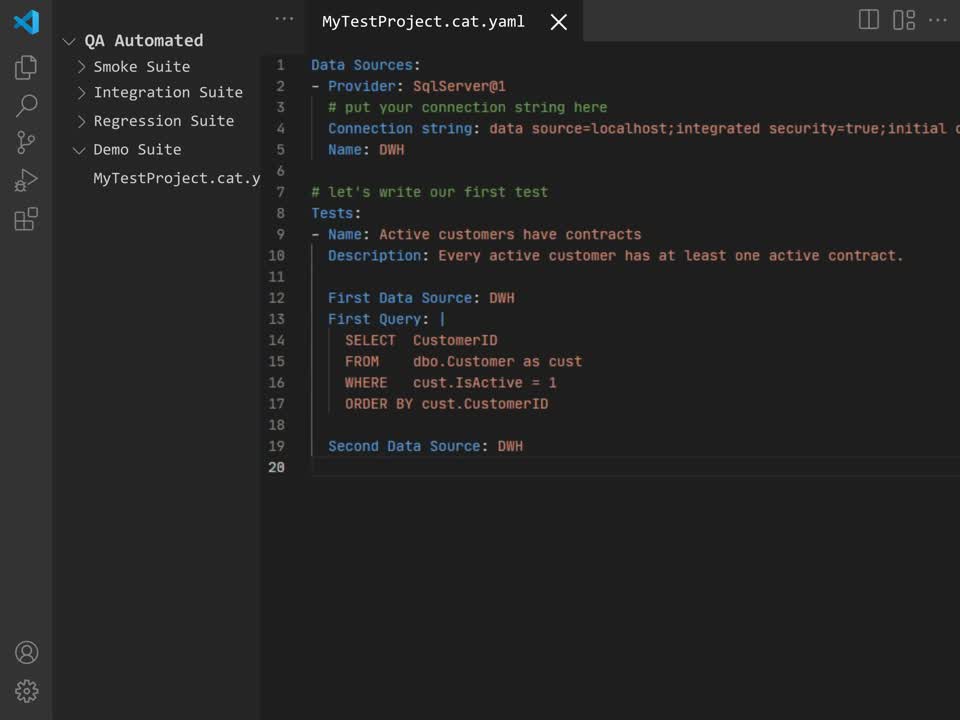
Task: Close the MyTestProject.cat.yaml tab
Action: (x=557, y=21)
